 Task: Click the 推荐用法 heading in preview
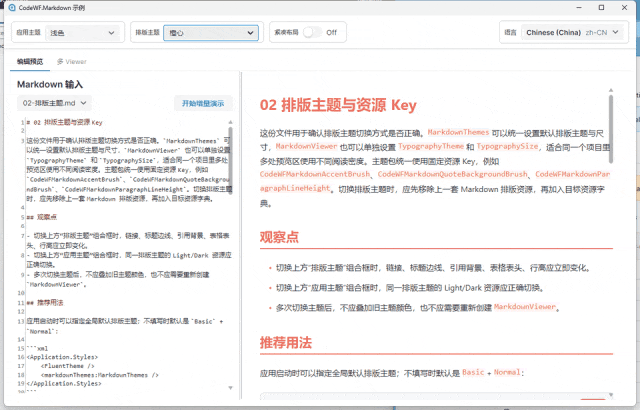pos(286,342)
